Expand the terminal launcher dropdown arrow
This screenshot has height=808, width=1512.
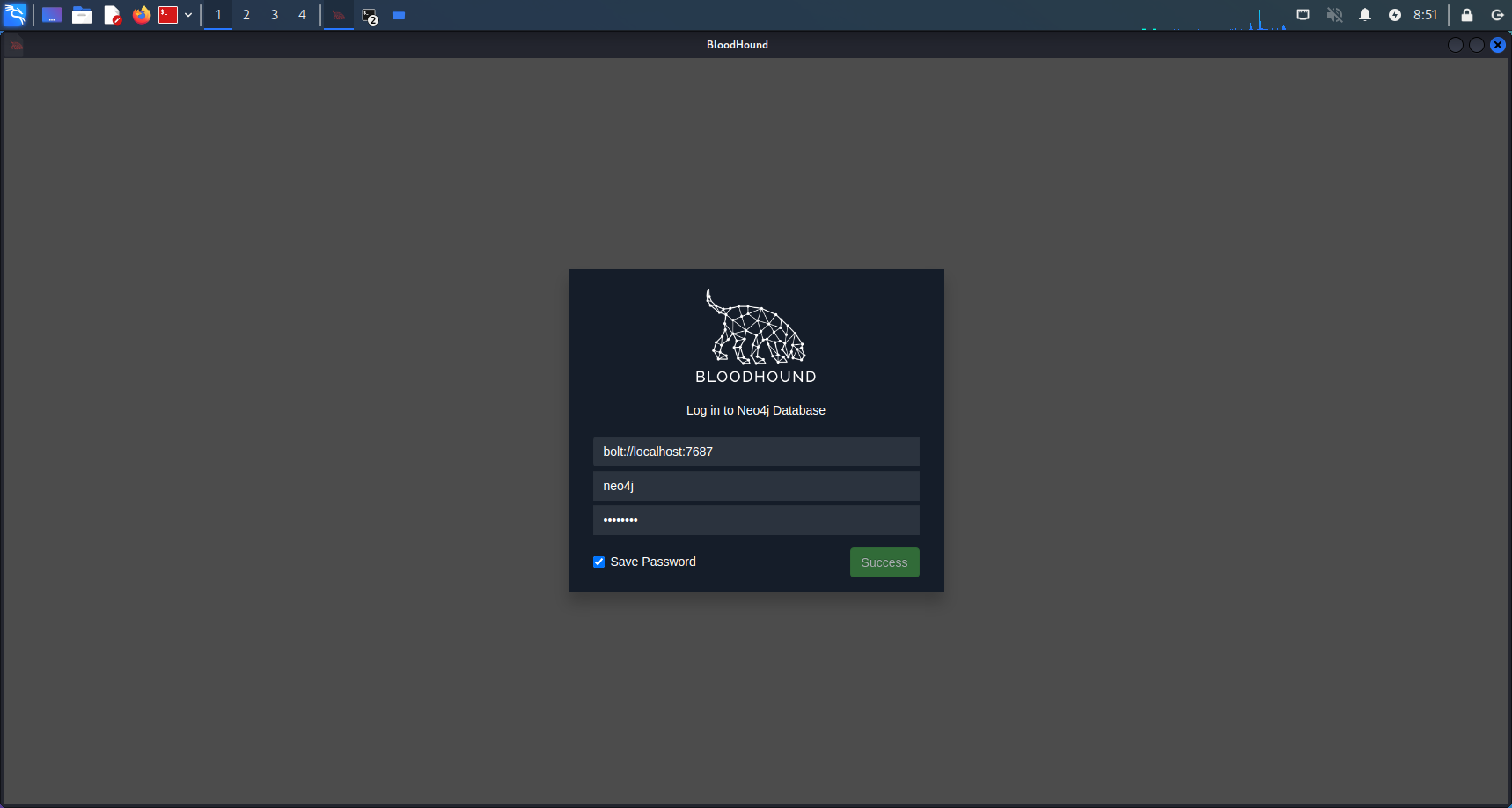[188, 15]
